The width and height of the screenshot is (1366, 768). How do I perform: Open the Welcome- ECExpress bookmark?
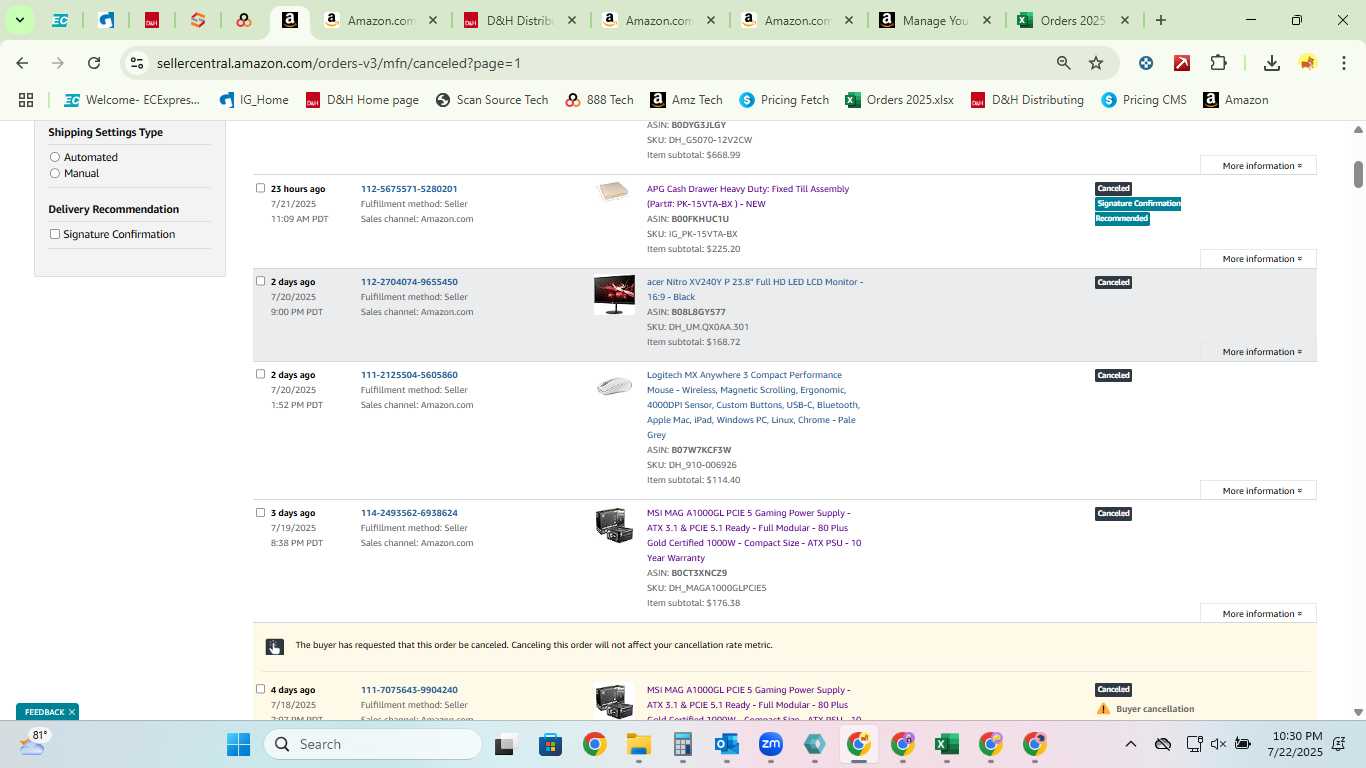pyautogui.click(x=132, y=100)
